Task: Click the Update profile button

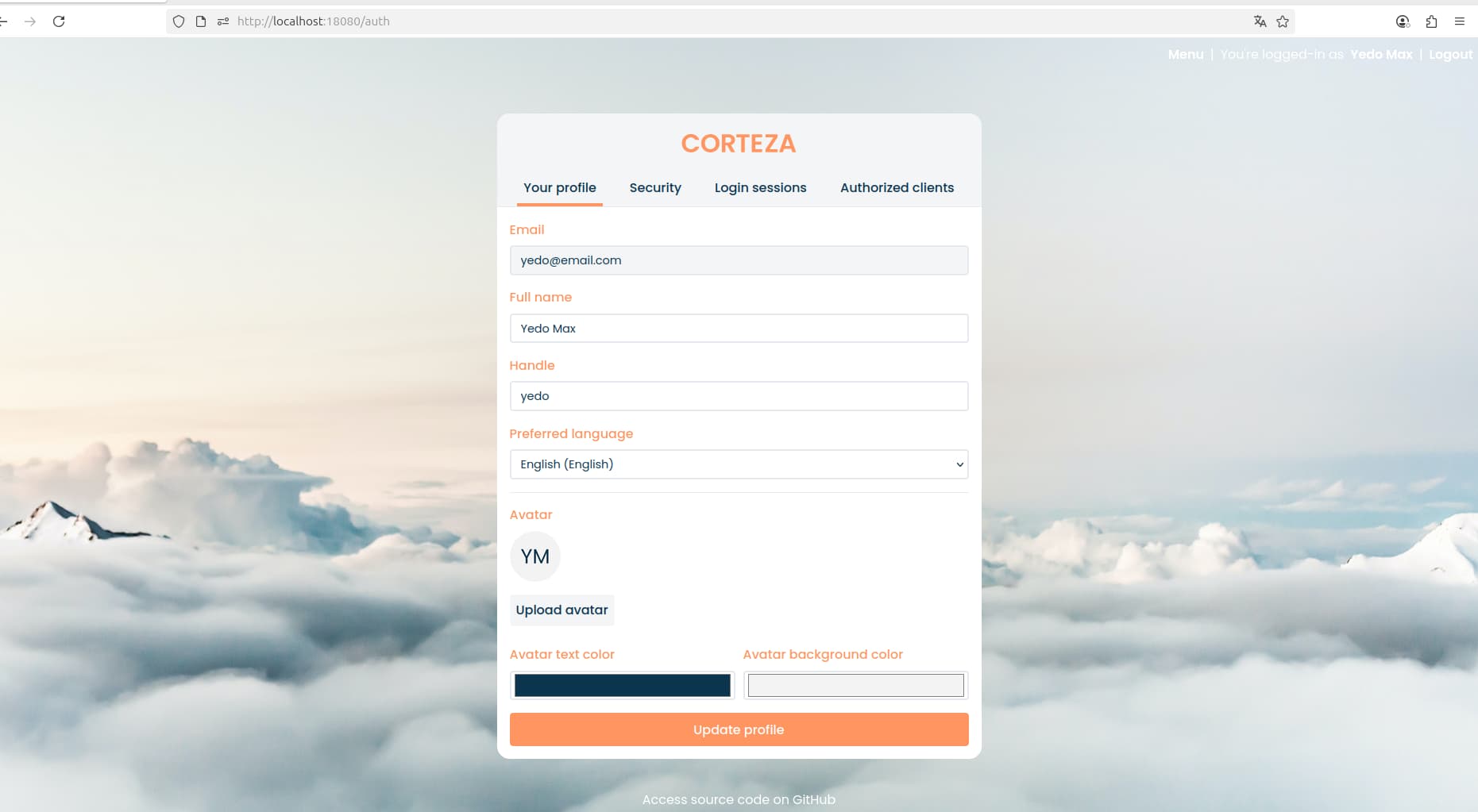Action: 739,729
